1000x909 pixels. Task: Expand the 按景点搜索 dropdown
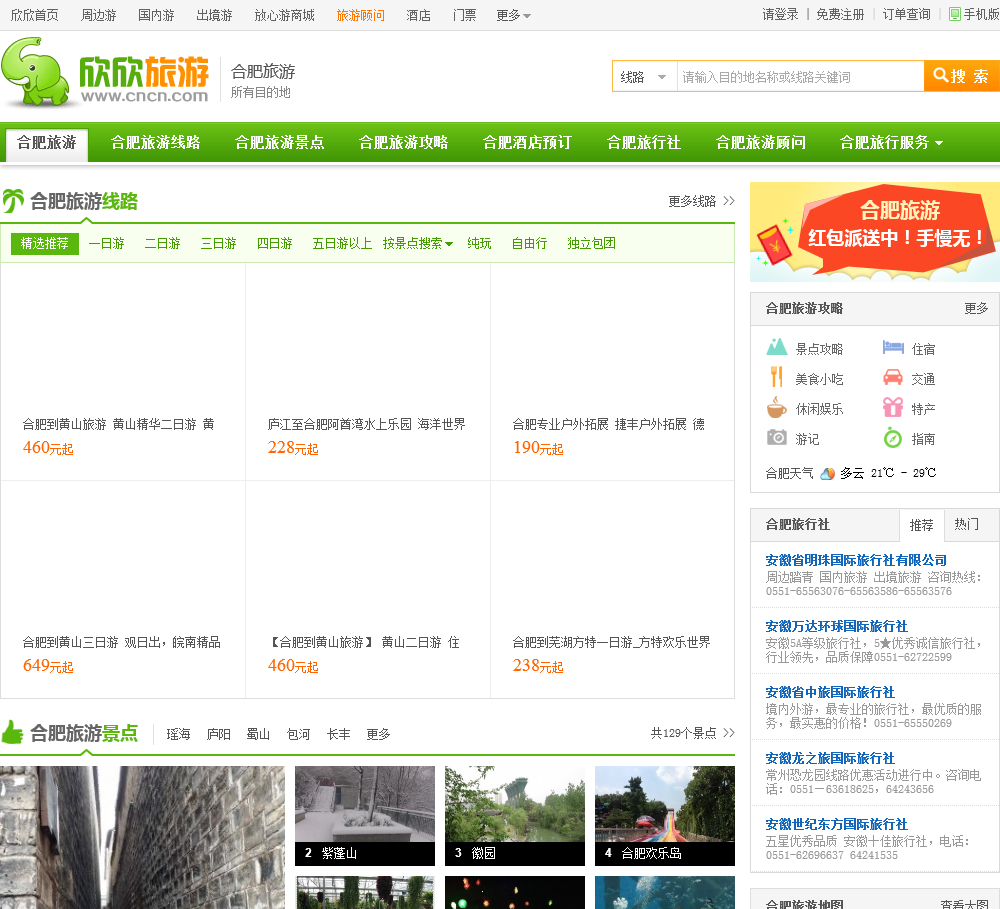[418, 244]
